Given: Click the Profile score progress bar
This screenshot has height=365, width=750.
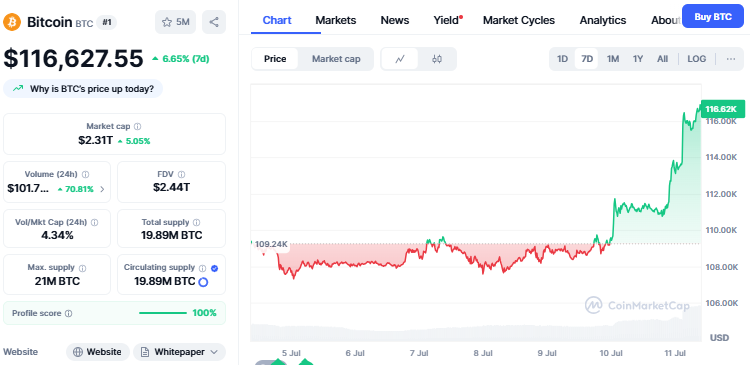Looking at the screenshot, I should pos(163,313).
